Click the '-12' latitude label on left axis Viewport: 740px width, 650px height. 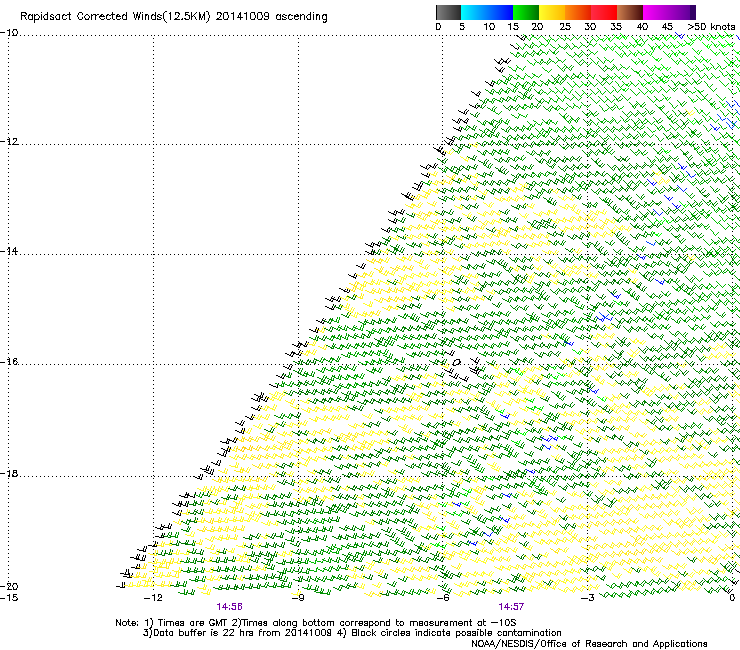(9, 142)
